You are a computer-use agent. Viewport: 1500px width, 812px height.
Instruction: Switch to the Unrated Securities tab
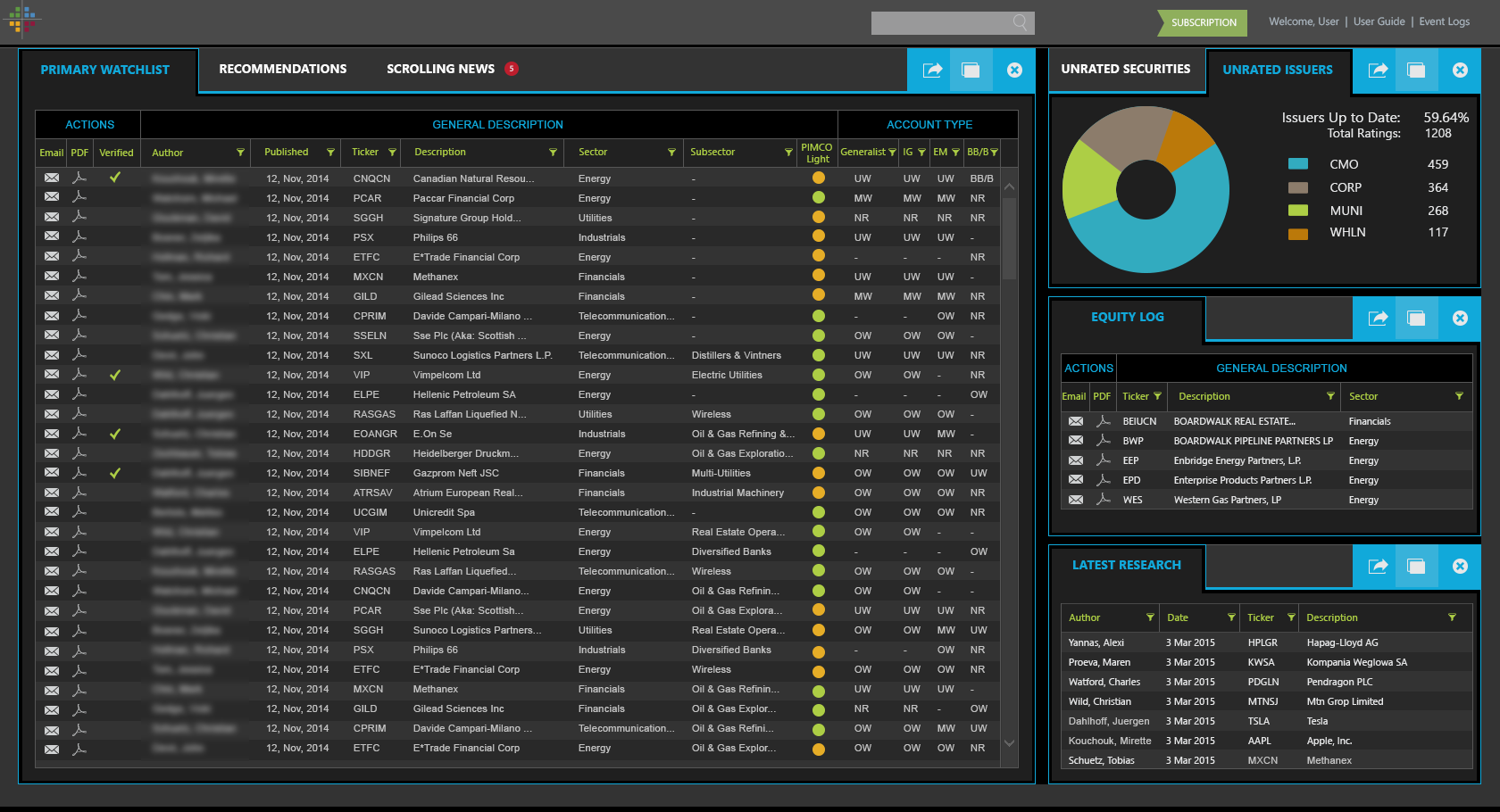[1125, 70]
